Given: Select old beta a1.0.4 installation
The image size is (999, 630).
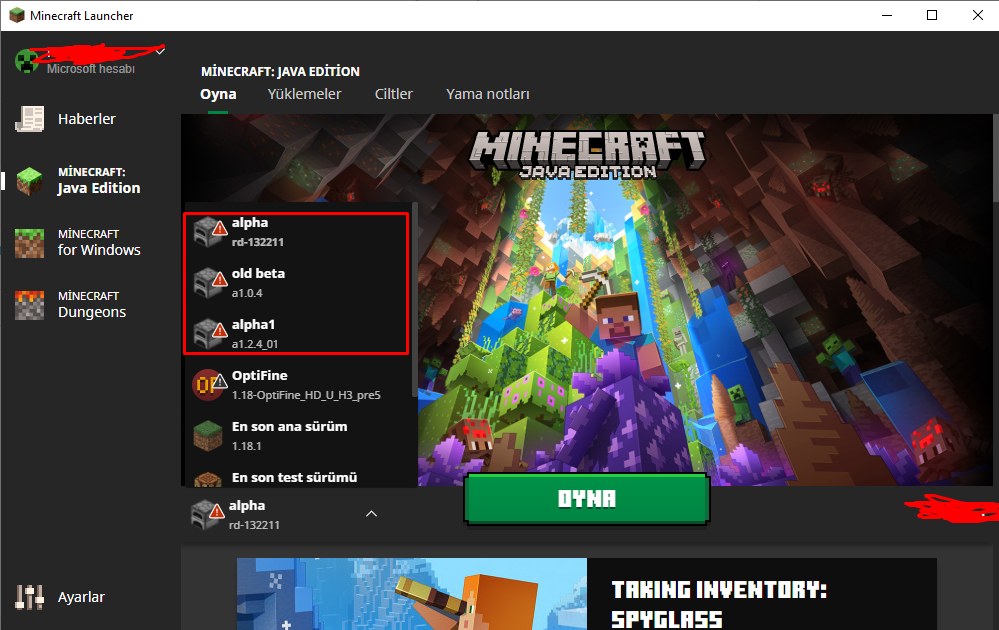Looking at the screenshot, I should point(298,283).
